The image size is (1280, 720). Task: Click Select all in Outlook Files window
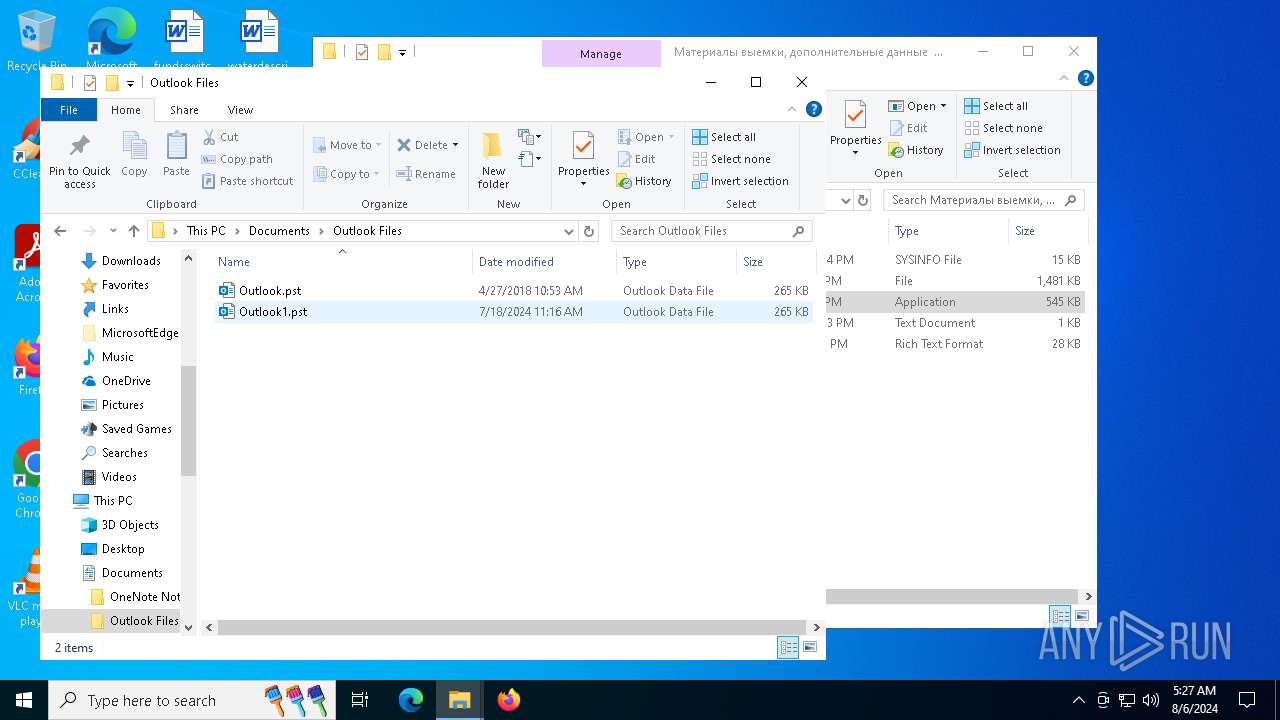(724, 137)
